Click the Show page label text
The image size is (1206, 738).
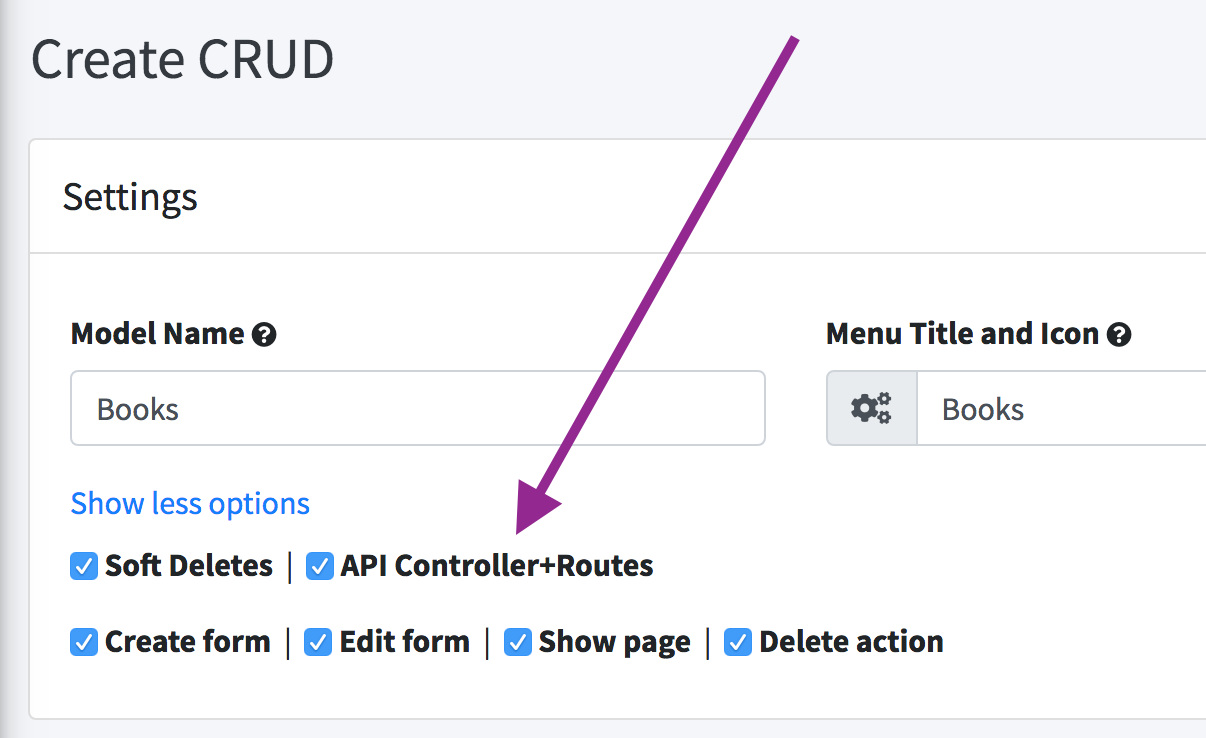tap(614, 642)
